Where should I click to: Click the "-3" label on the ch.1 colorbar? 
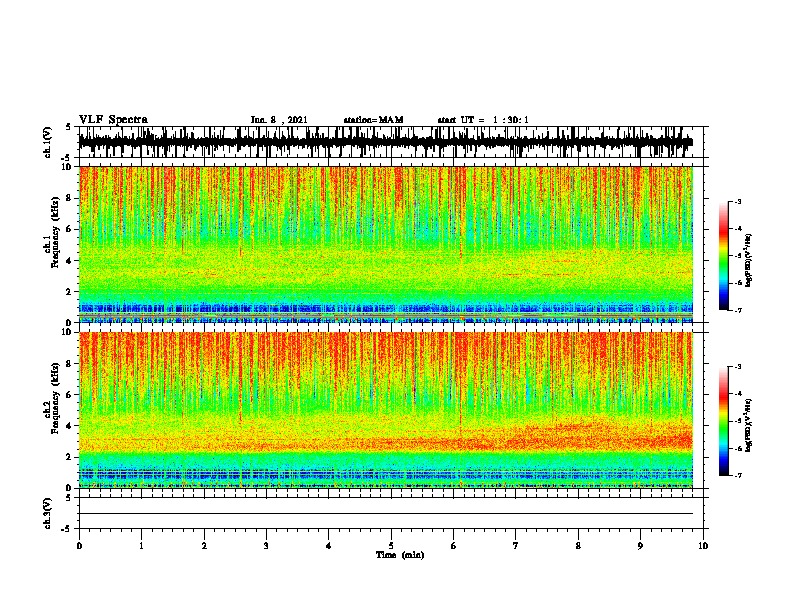pos(738,201)
